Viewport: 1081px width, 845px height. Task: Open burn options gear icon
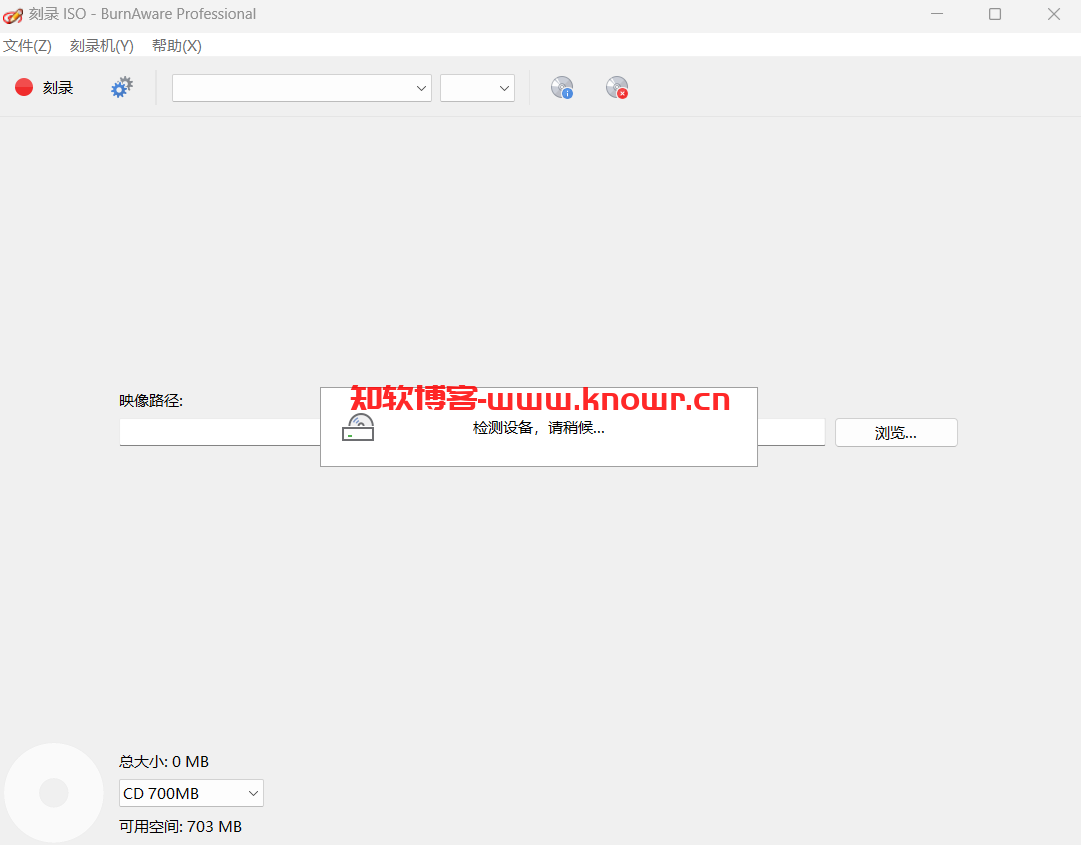click(122, 88)
